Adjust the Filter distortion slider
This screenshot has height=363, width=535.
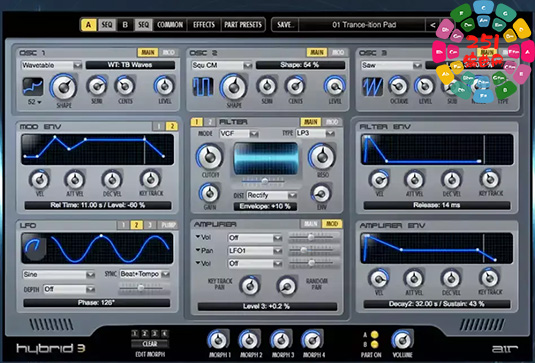[x=264, y=181]
